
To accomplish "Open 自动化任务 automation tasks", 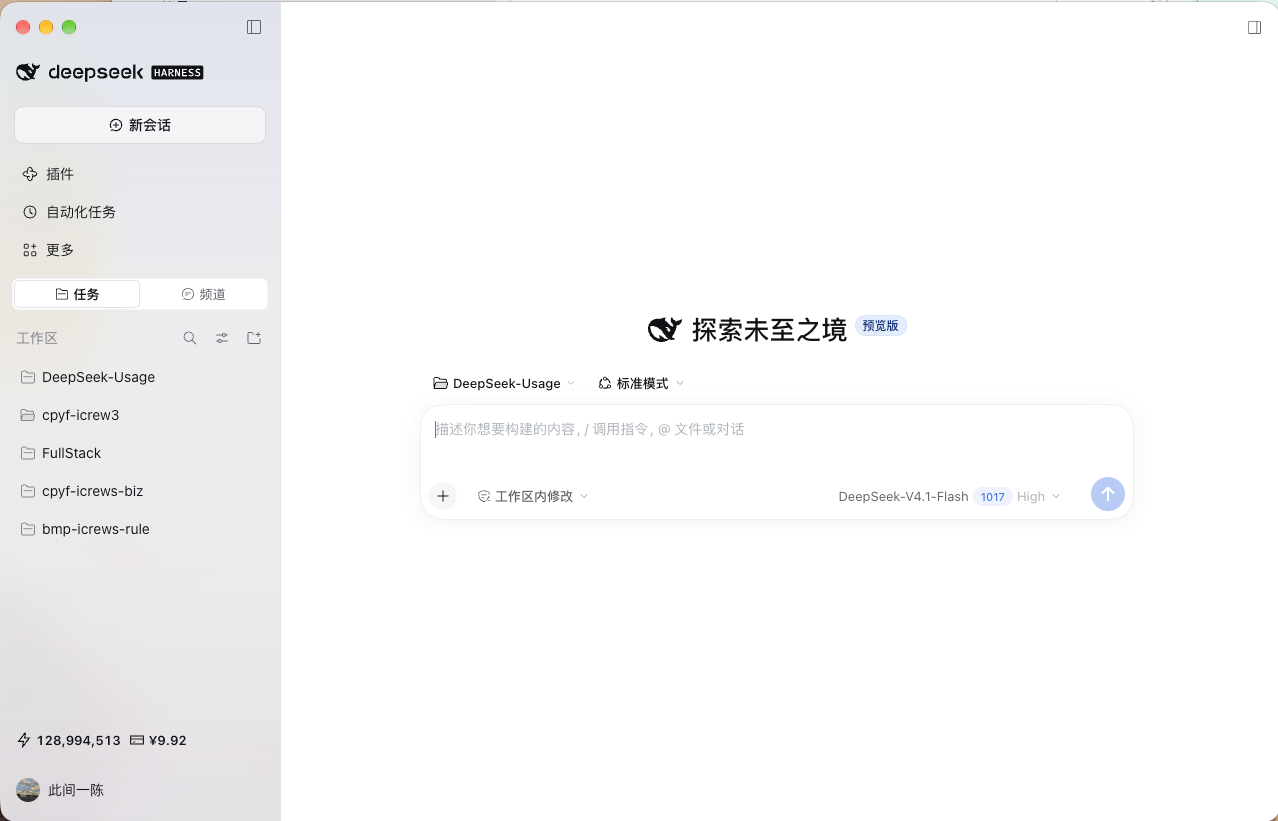I will point(140,212).
